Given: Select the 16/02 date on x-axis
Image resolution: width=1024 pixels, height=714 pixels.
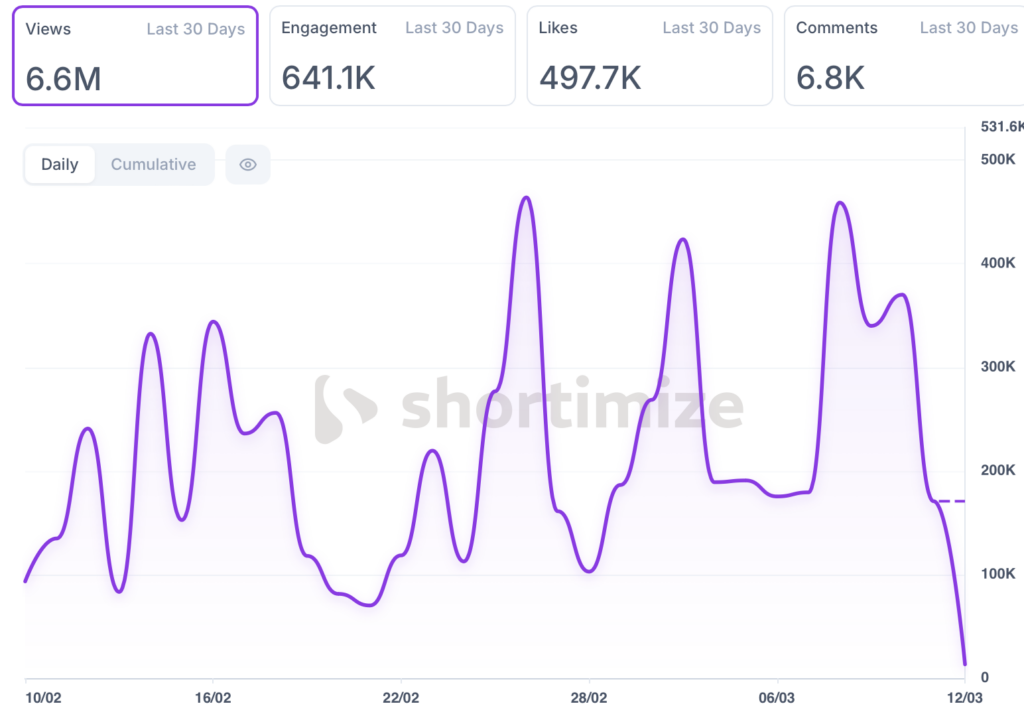Looking at the screenshot, I should click(213, 697).
